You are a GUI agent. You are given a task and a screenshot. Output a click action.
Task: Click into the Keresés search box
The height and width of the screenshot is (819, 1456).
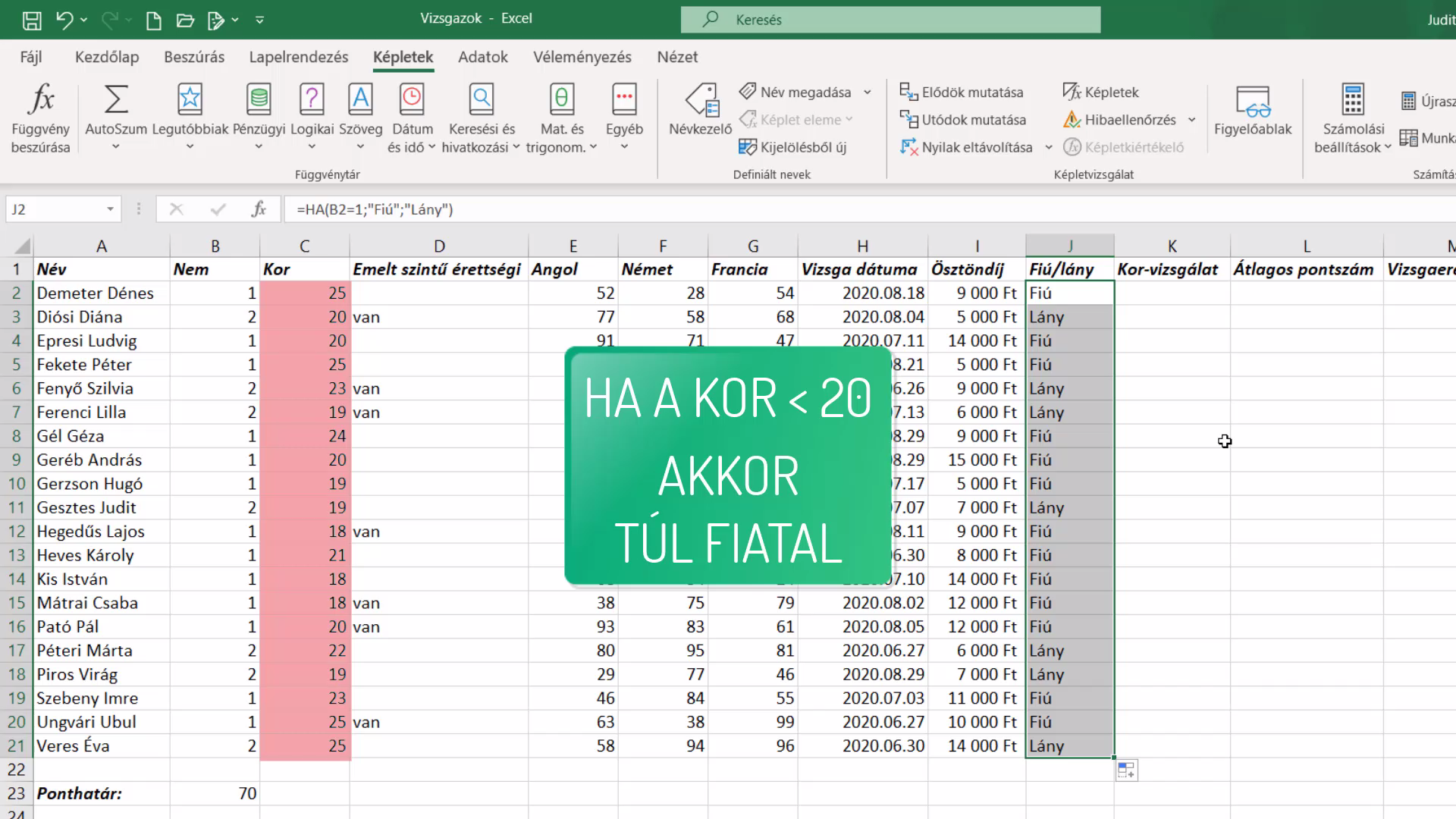click(890, 20)
